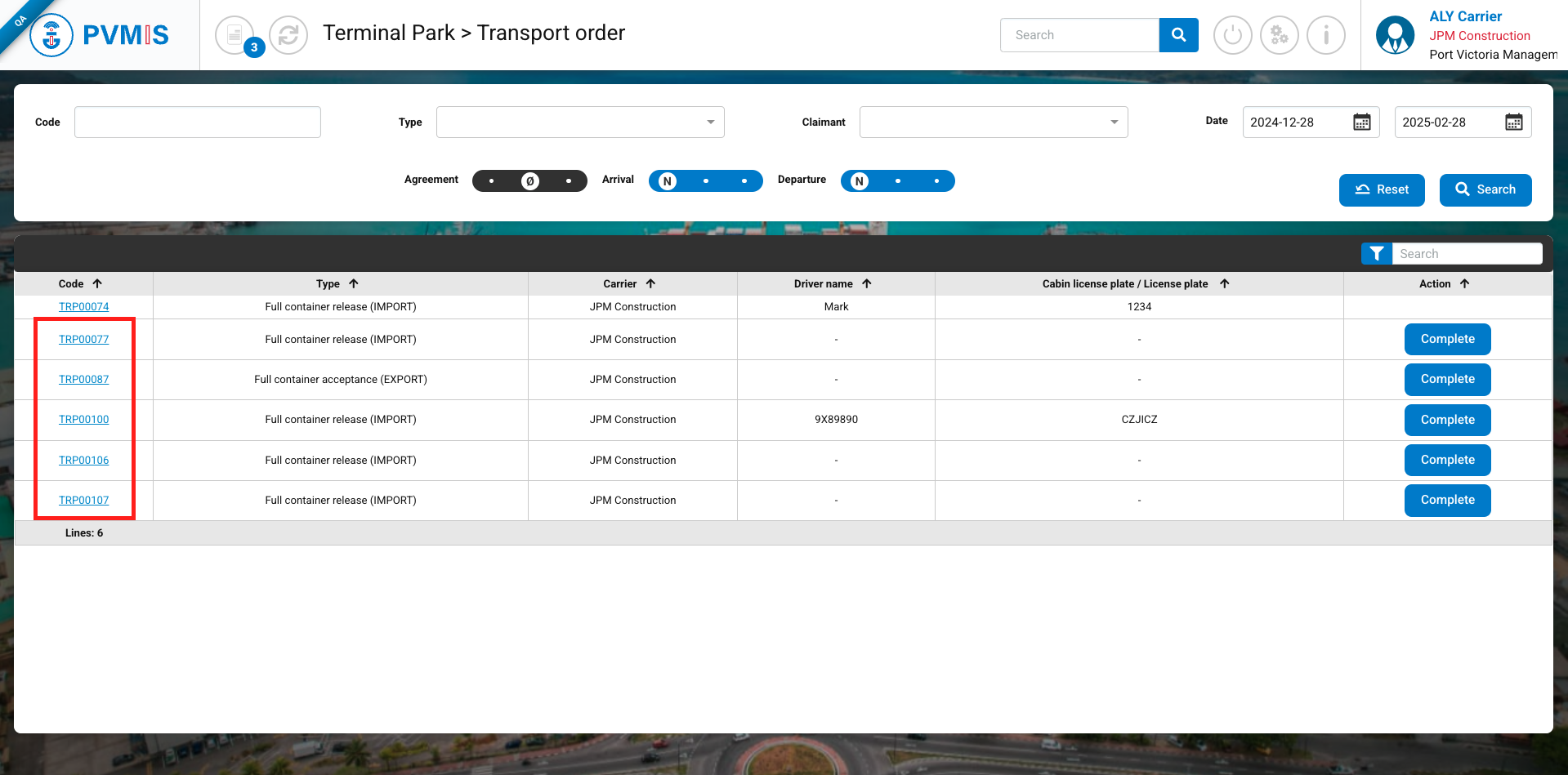The height and width of the screenshot is (775, 1568).
Task: Click Complete button for TRP00087
Action: coord(1447,379)
